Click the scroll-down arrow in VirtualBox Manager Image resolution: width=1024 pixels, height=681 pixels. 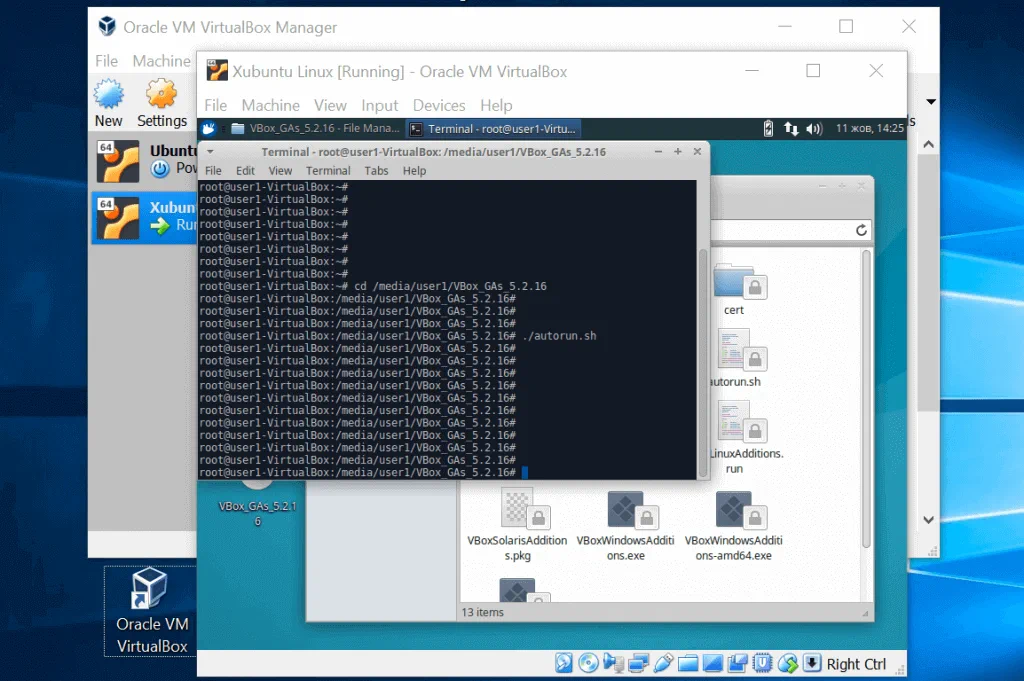pos(929,520)
